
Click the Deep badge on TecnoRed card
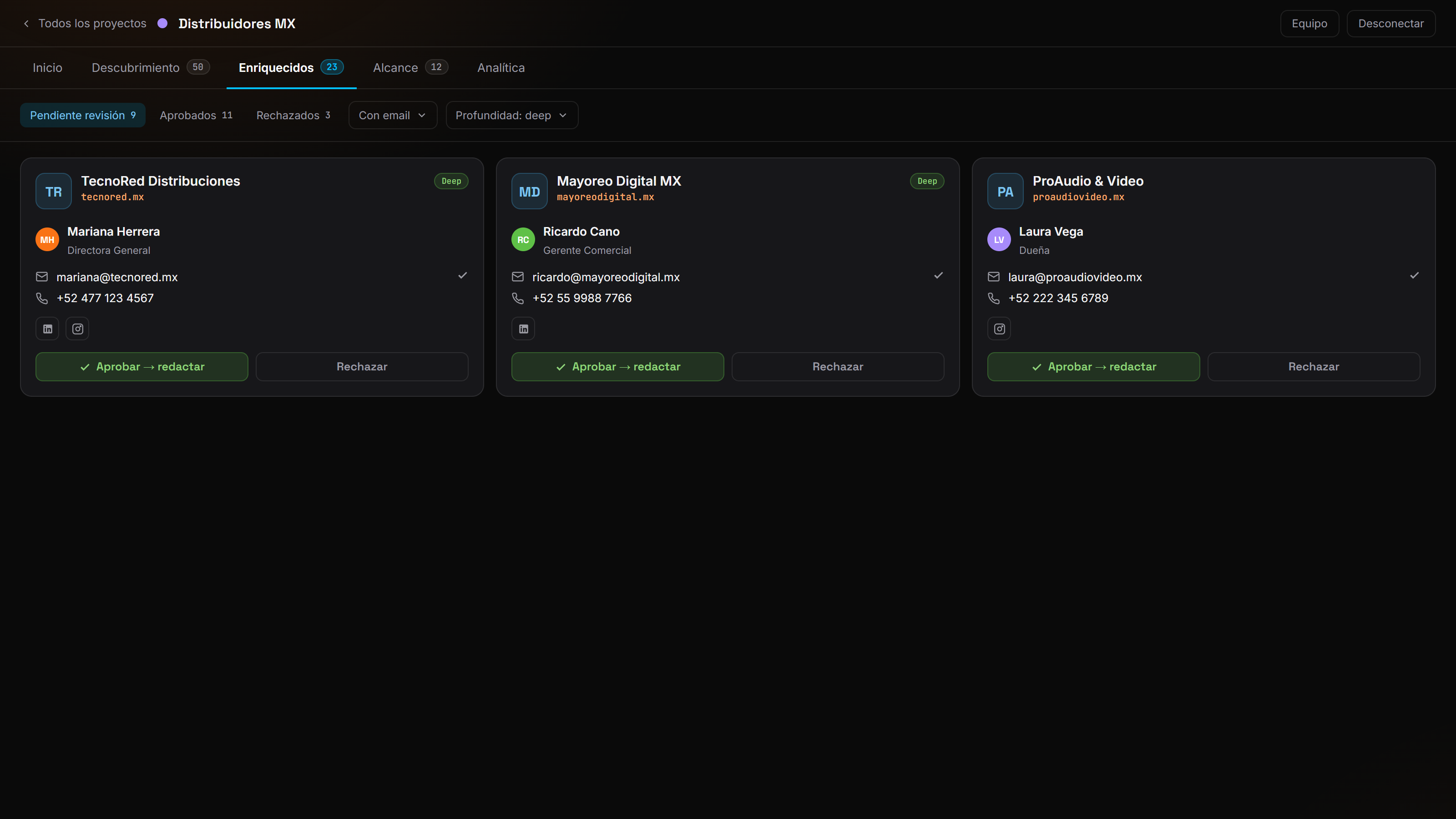click(451, 181)
